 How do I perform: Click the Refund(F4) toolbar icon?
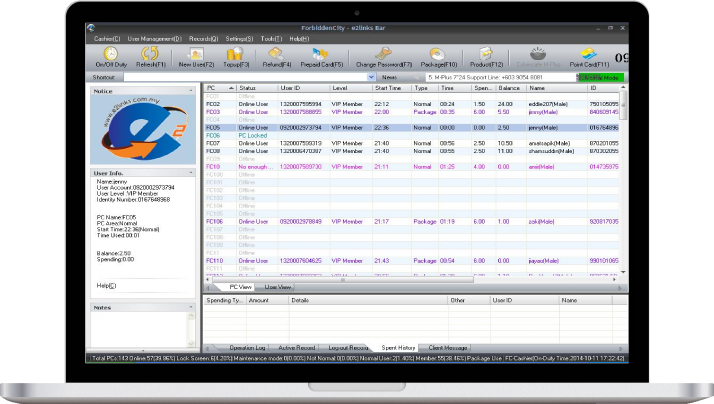click(277, 56)
